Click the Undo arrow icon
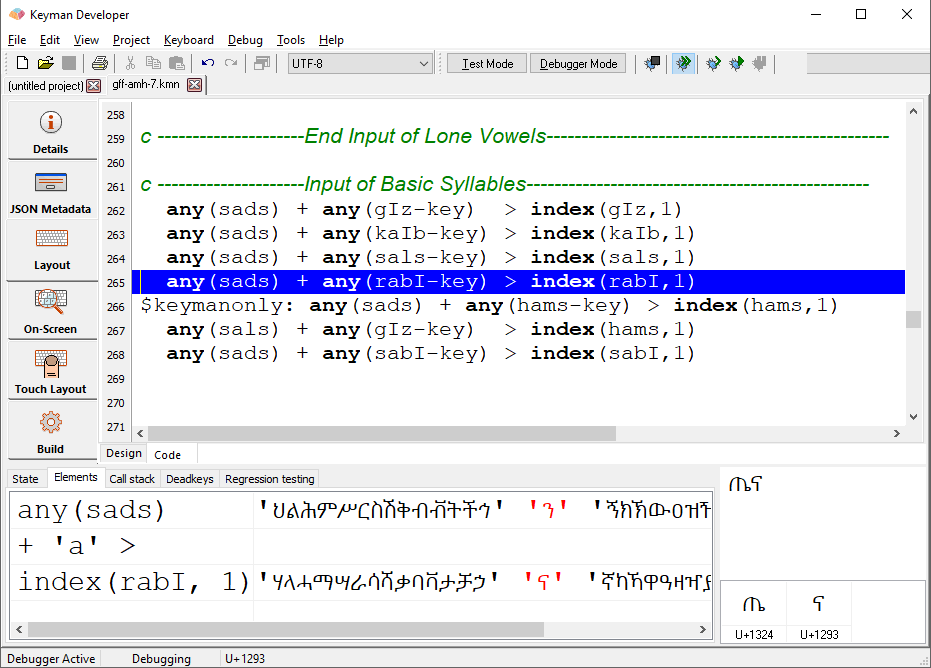931x668 pixels. coord(207,63)
